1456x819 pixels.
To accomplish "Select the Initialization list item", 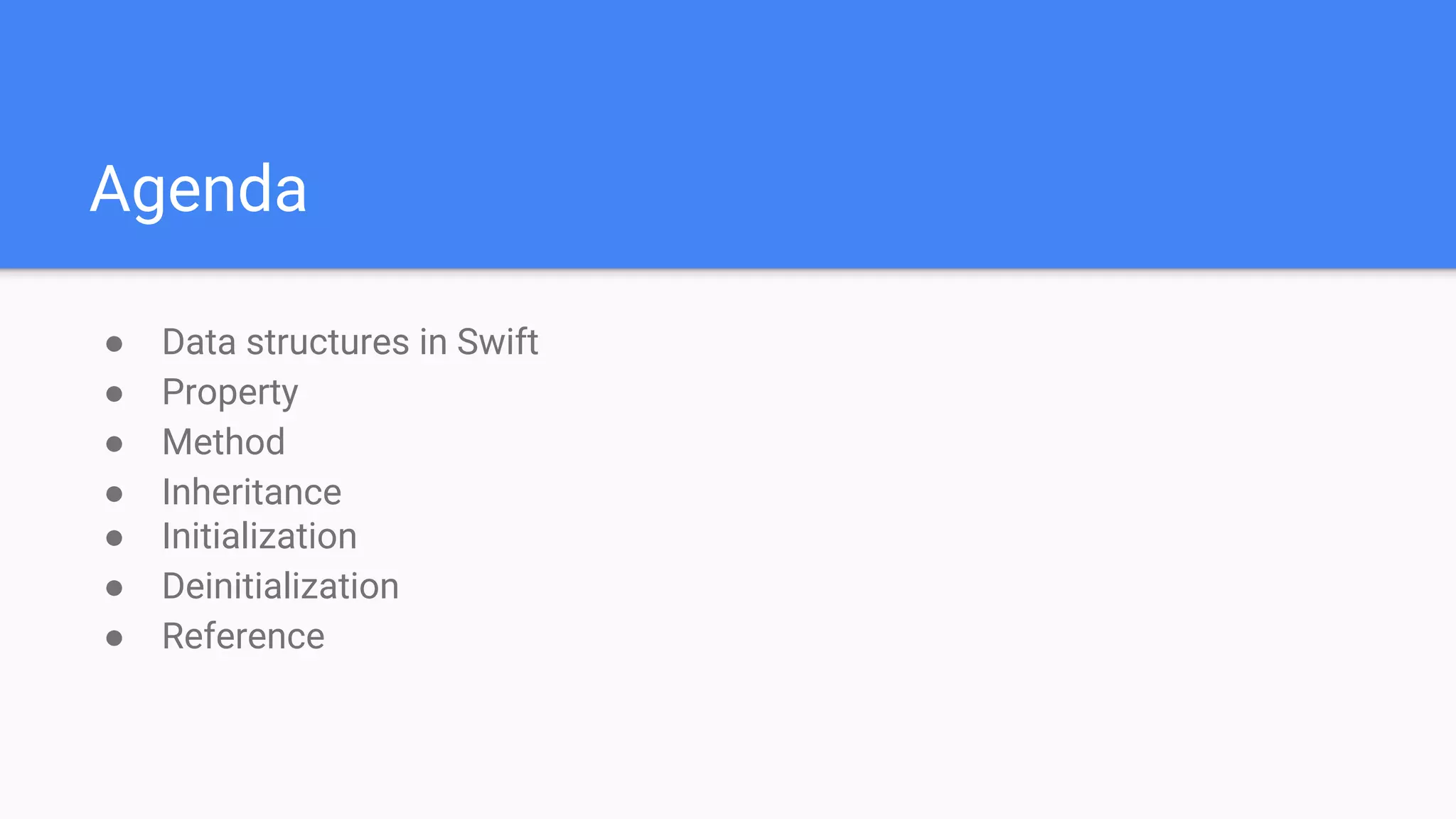I will click(x=259, y=536).
